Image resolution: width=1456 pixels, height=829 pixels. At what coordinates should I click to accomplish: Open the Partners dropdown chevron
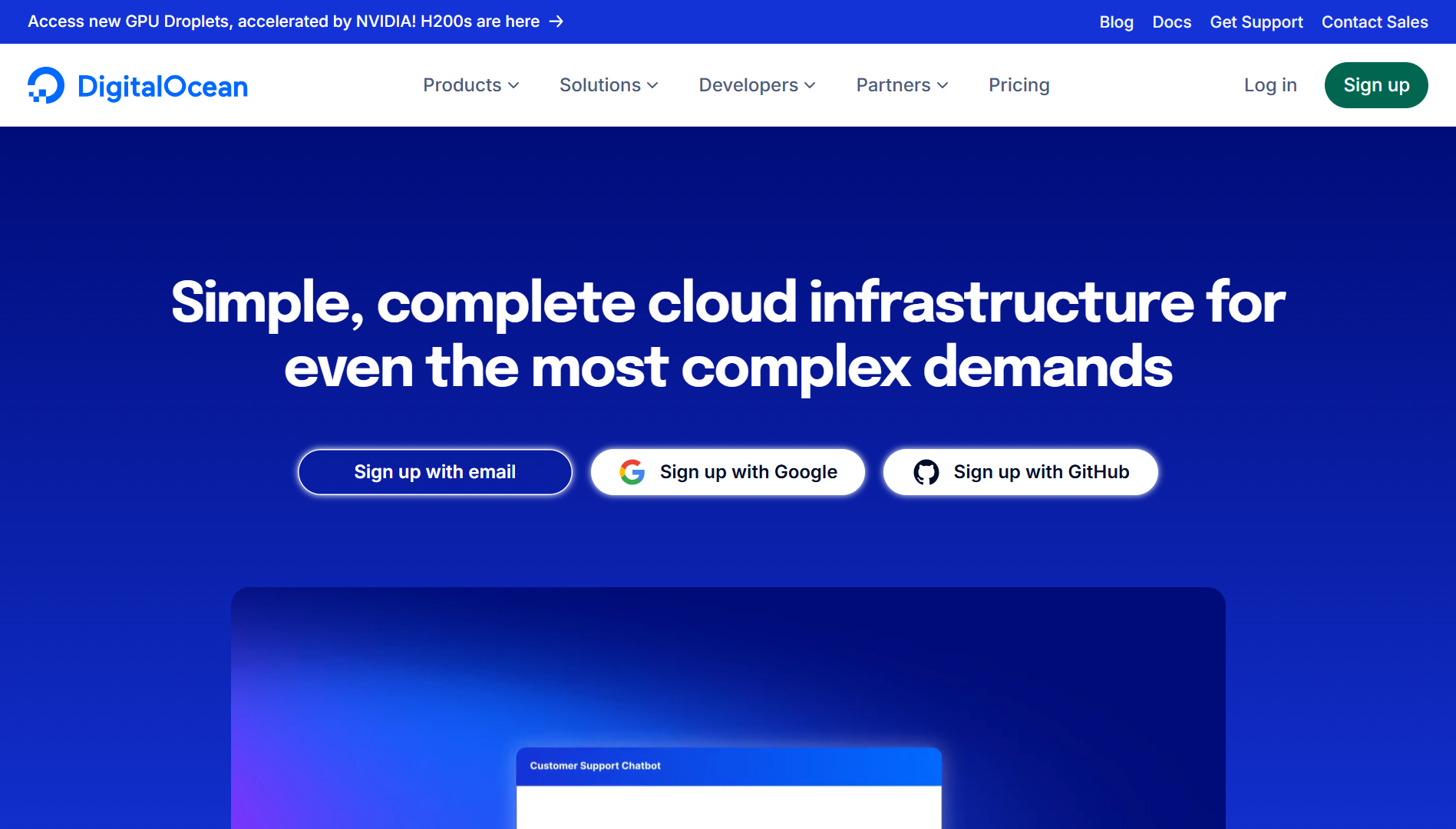click(943, 85)
